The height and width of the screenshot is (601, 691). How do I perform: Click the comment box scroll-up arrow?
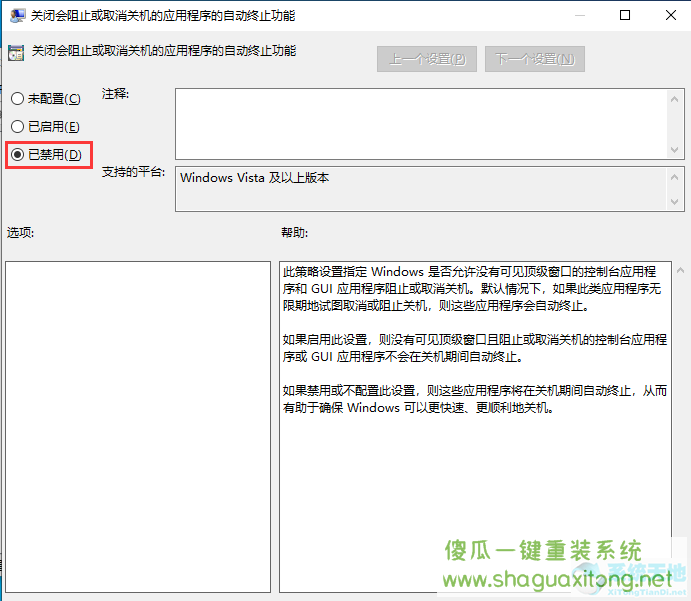click(674, 99)
